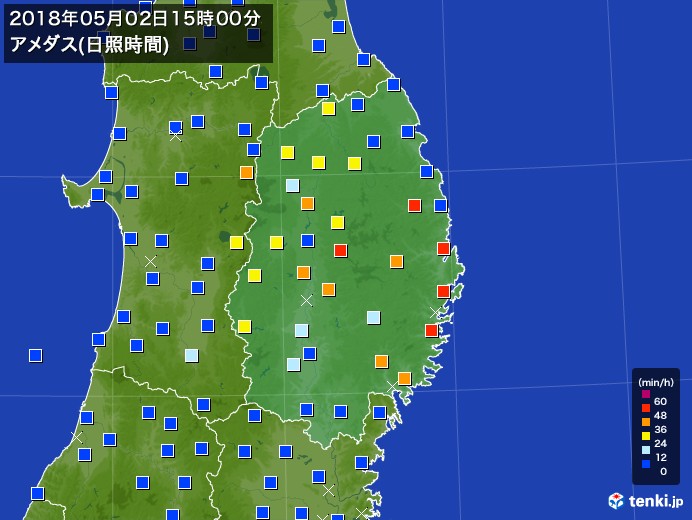Select the northernmost red station marker
This screenshot has height=520, width=692.
(414, 205)
